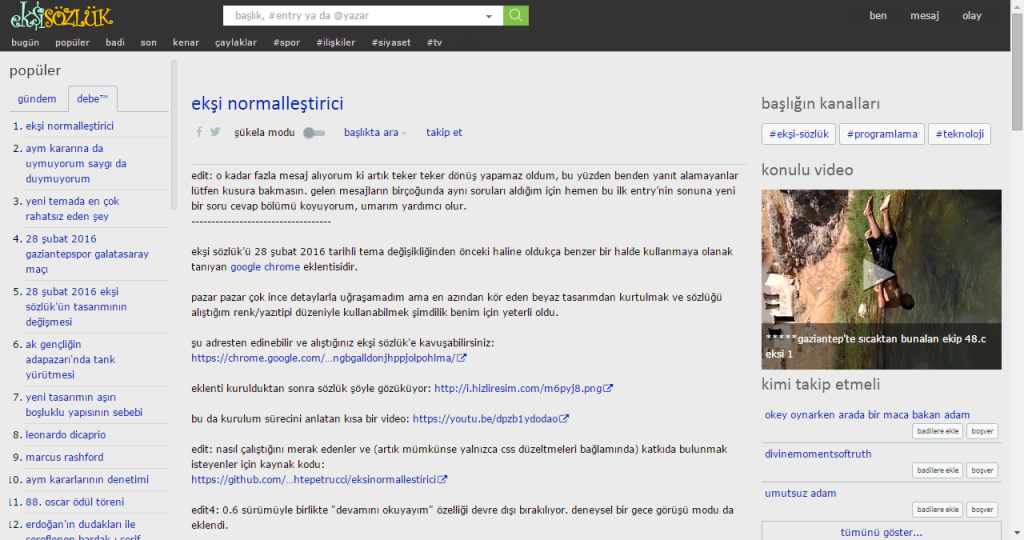
Task: Open ben profile link
Action: [878, 16]
